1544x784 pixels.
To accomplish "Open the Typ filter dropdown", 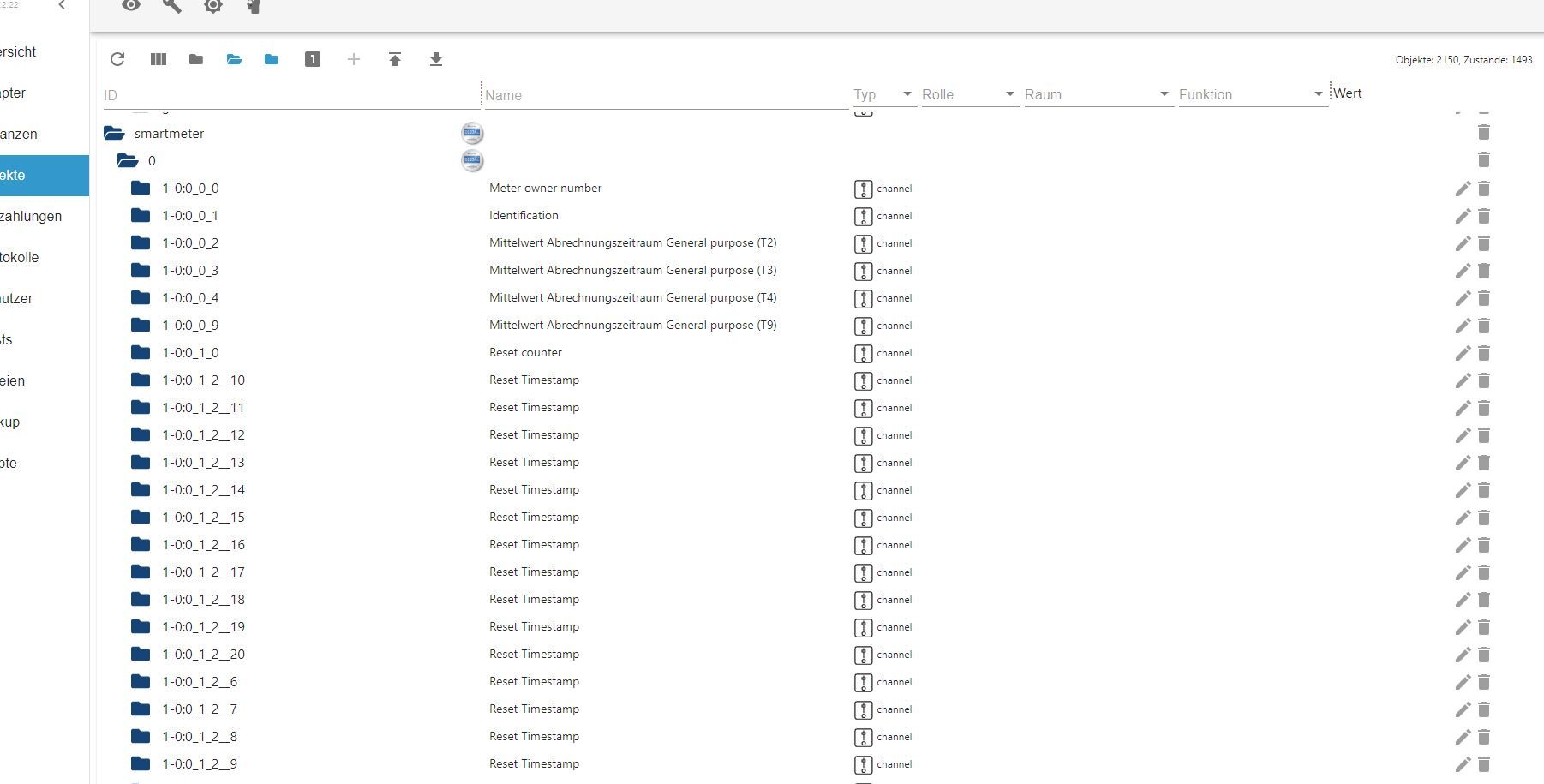I will [x=907, y=94].
